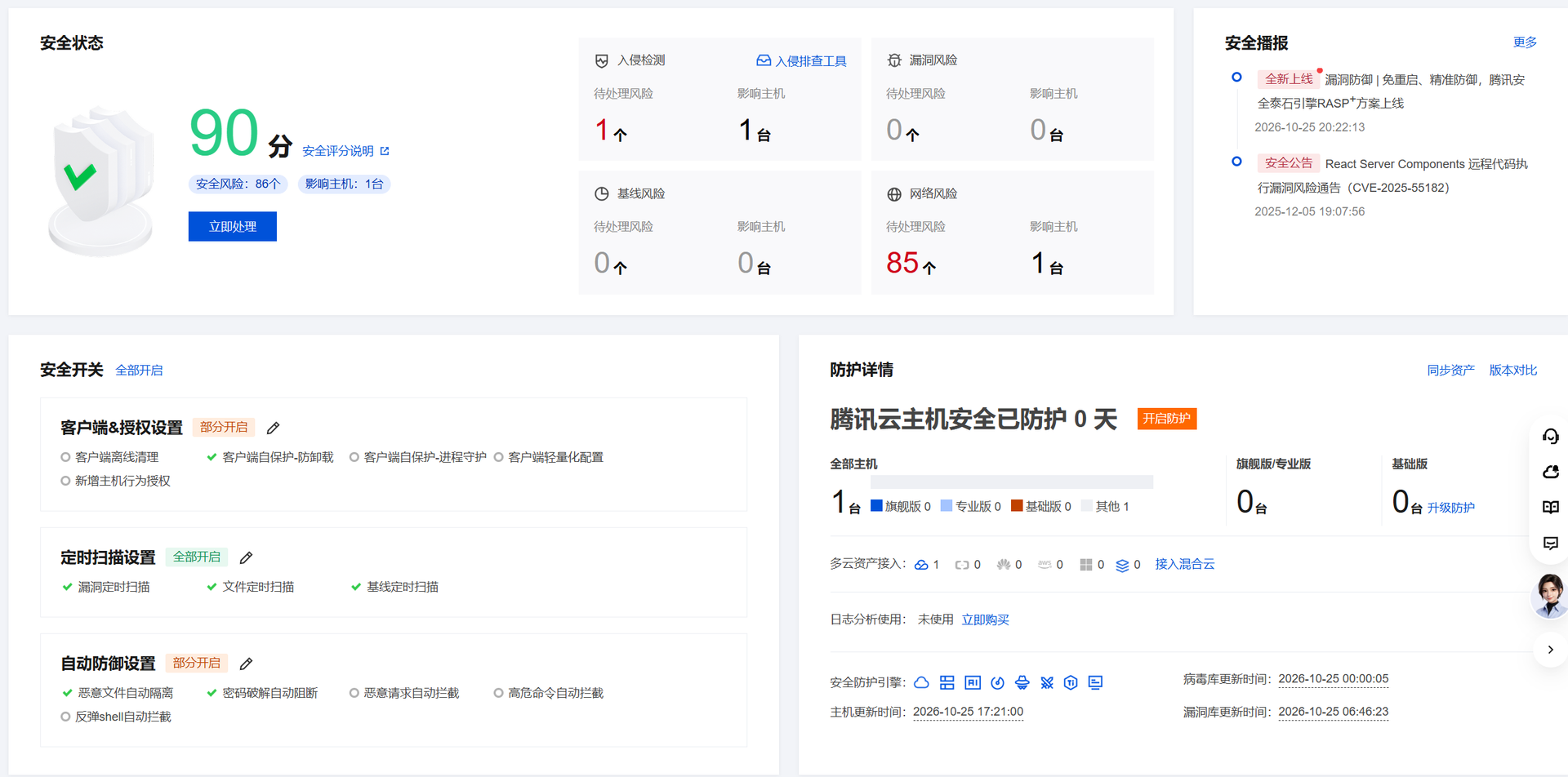Click 全部开启 link beside 安全开关

tap(139, 371)
